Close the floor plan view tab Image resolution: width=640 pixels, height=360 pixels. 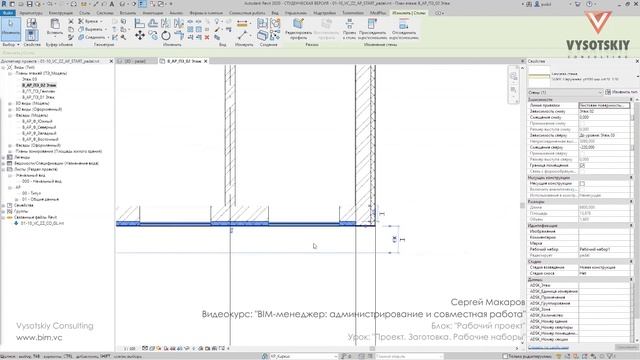[x=206, y=61]
